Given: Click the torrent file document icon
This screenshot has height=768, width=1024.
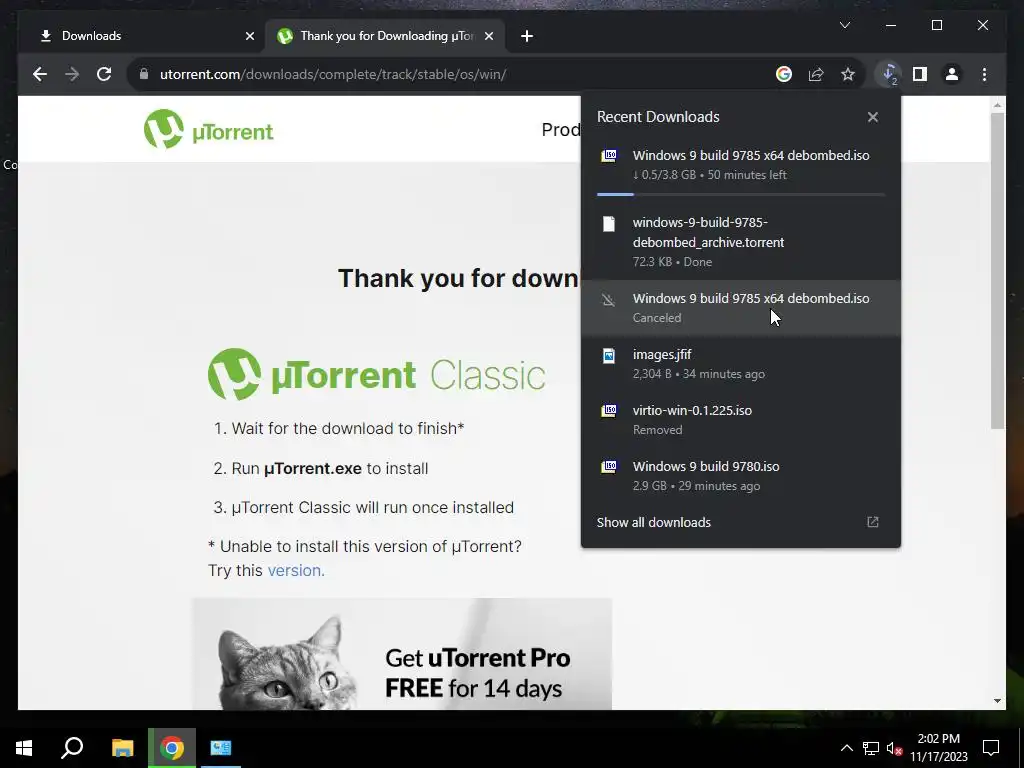Looking at the screenshot, I should [x=609, y=224].
